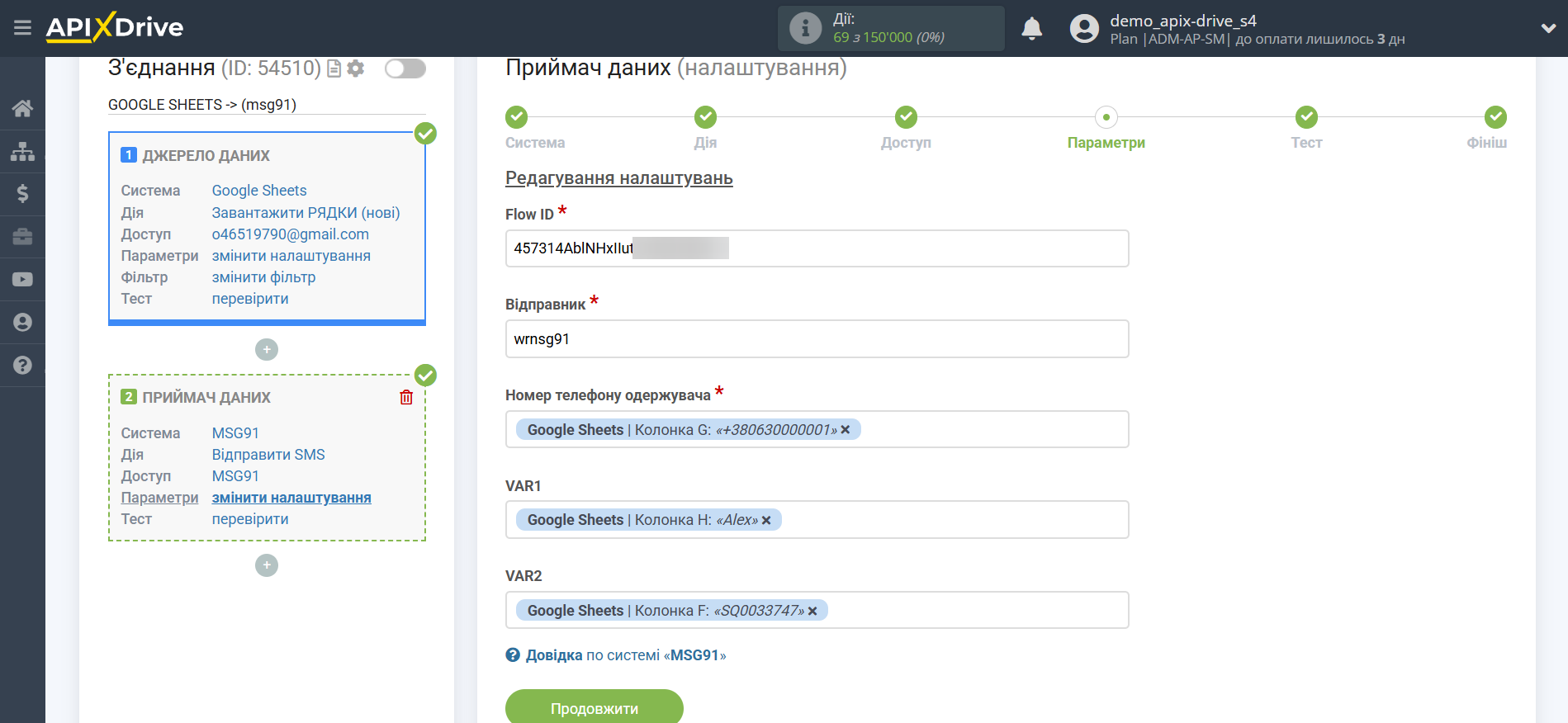
Task: Go to the Доступ step
Action: click(x=906, y=117)
